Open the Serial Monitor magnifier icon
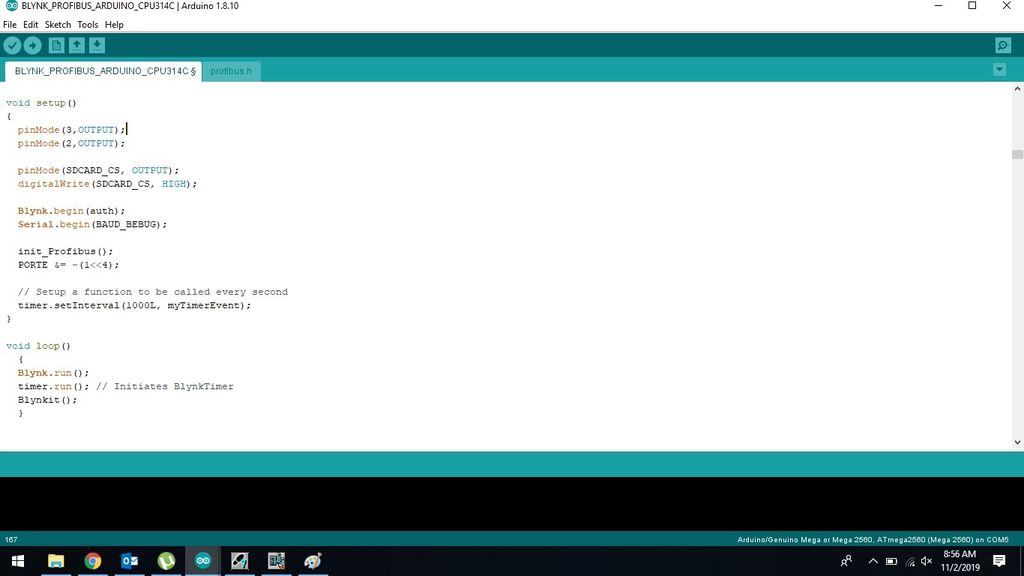Image resolution: width=1024 pixels, height=576 pixels. pyautogui.click(x=1003, y=45)
